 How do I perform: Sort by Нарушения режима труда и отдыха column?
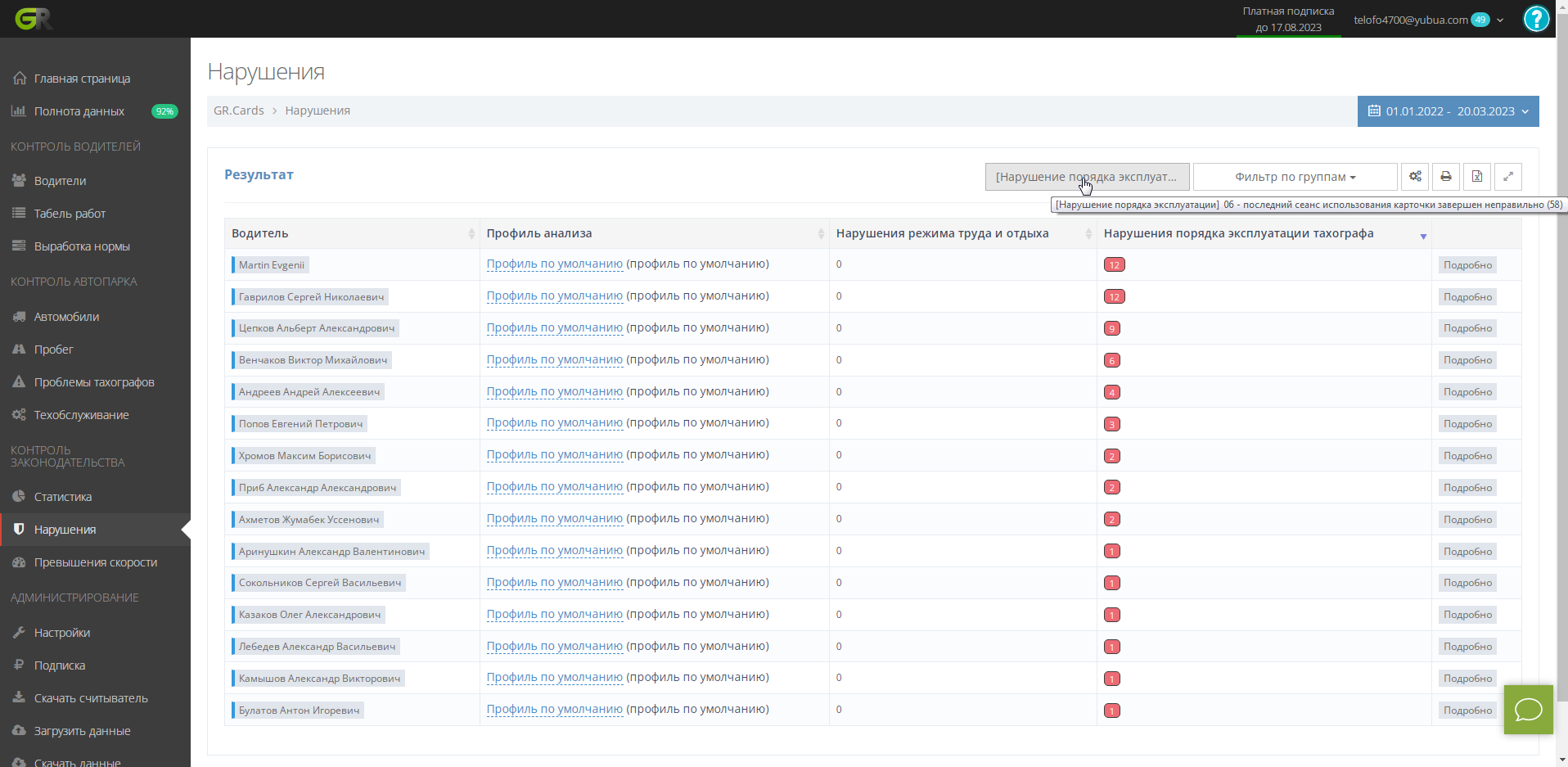[963, 233]
